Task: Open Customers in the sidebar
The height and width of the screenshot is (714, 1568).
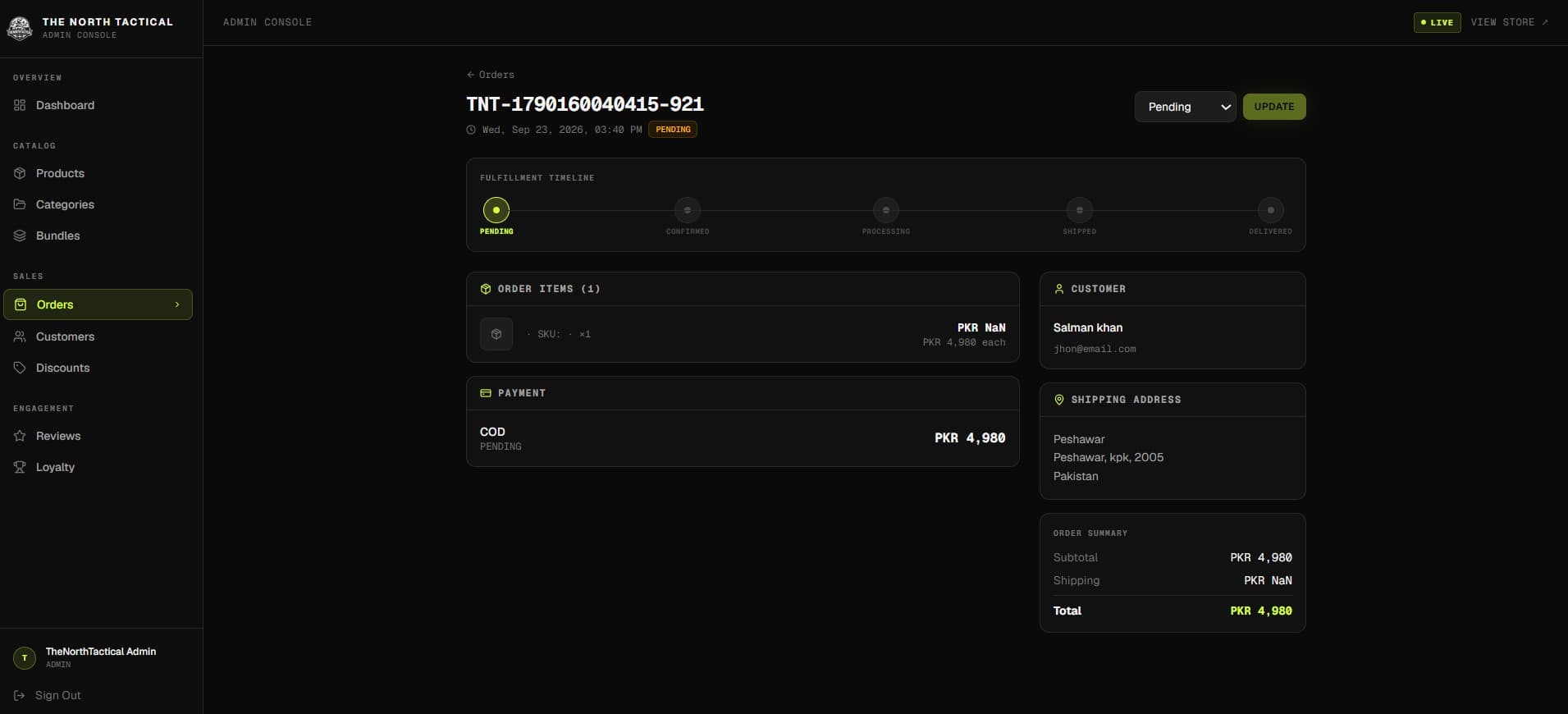Action: pos(98,336)
